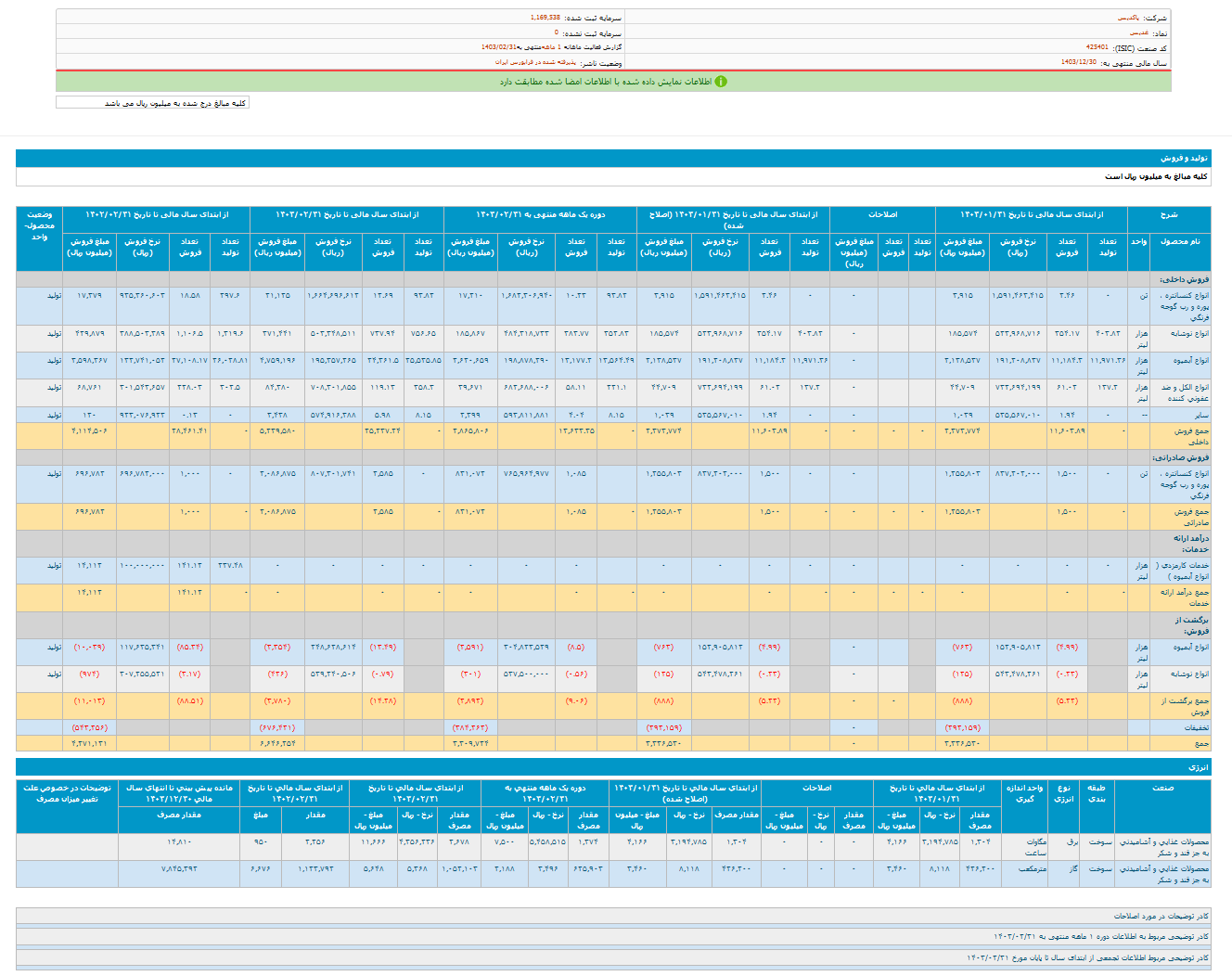The width and height of the screenshot is (1232, 976).
Task: Select the گاز energy type row
Action: pos(1072,868)
